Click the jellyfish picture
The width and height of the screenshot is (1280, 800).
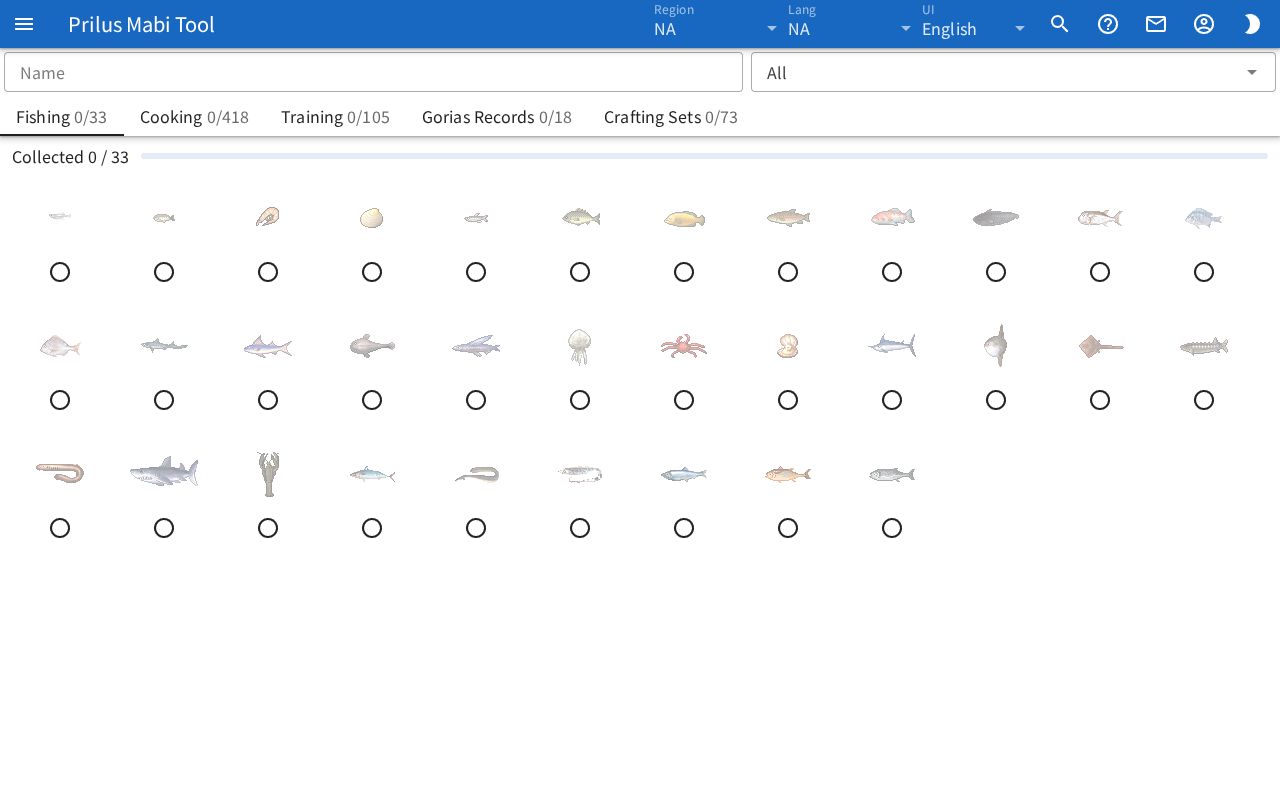580,346
